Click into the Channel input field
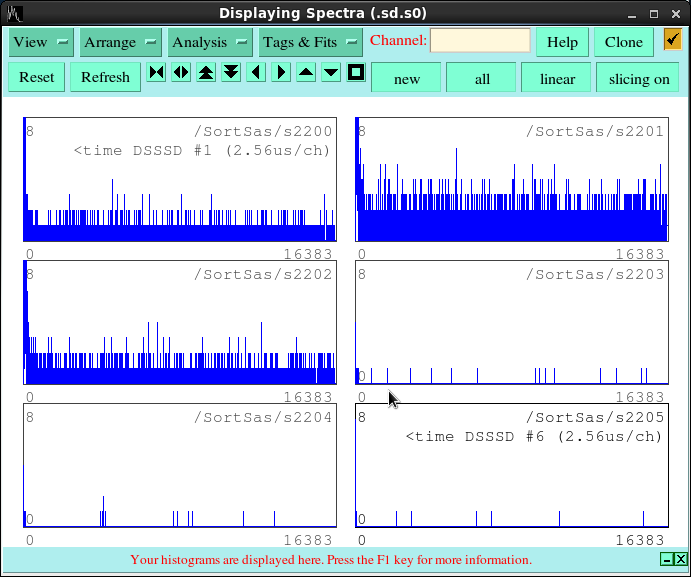 [480, 41]
